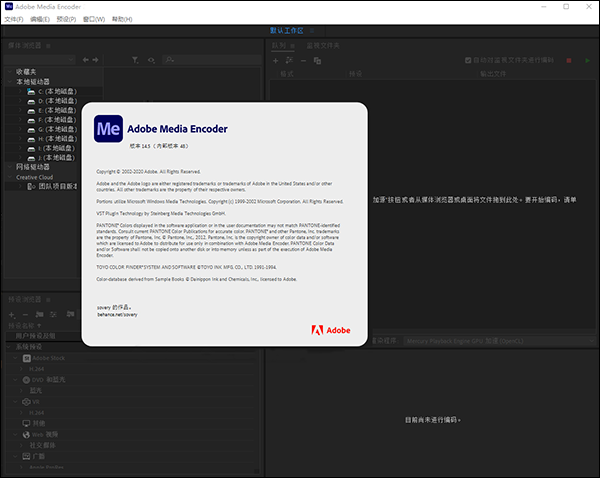
Task: Click the behance.net/sovery link
Action: 117,314
